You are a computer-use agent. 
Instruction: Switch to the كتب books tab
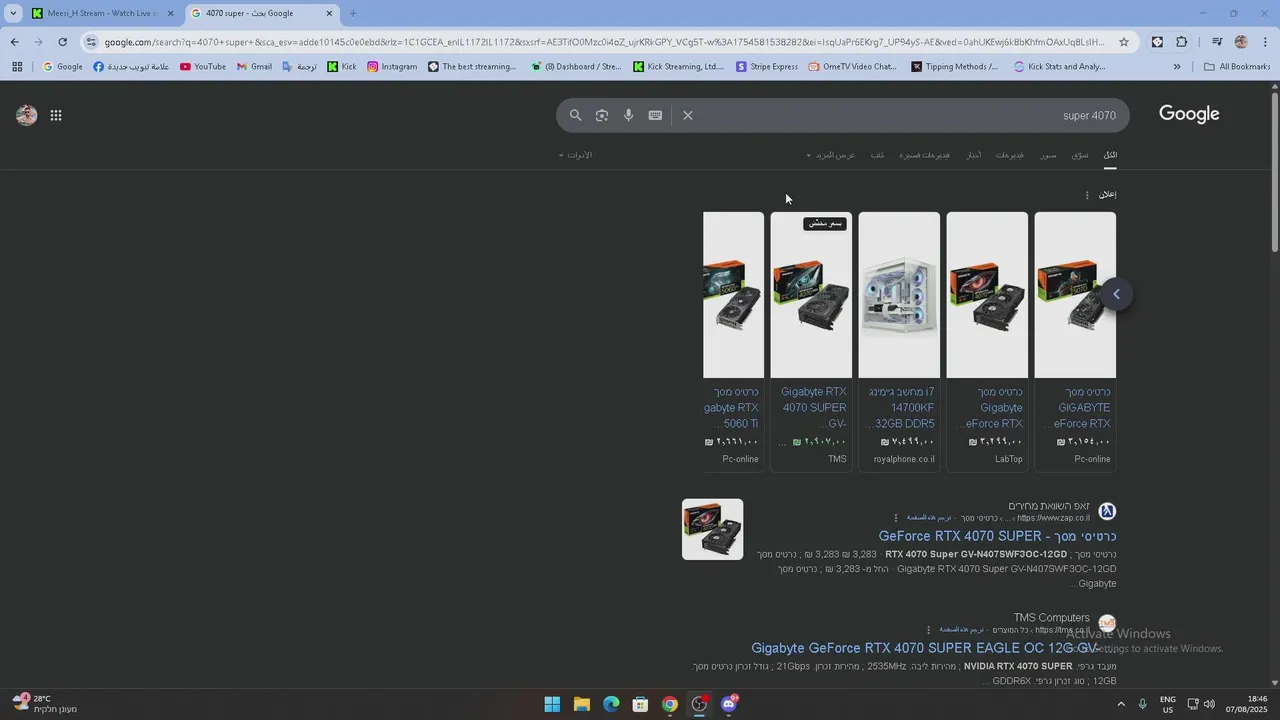click(x=877, y=155)
